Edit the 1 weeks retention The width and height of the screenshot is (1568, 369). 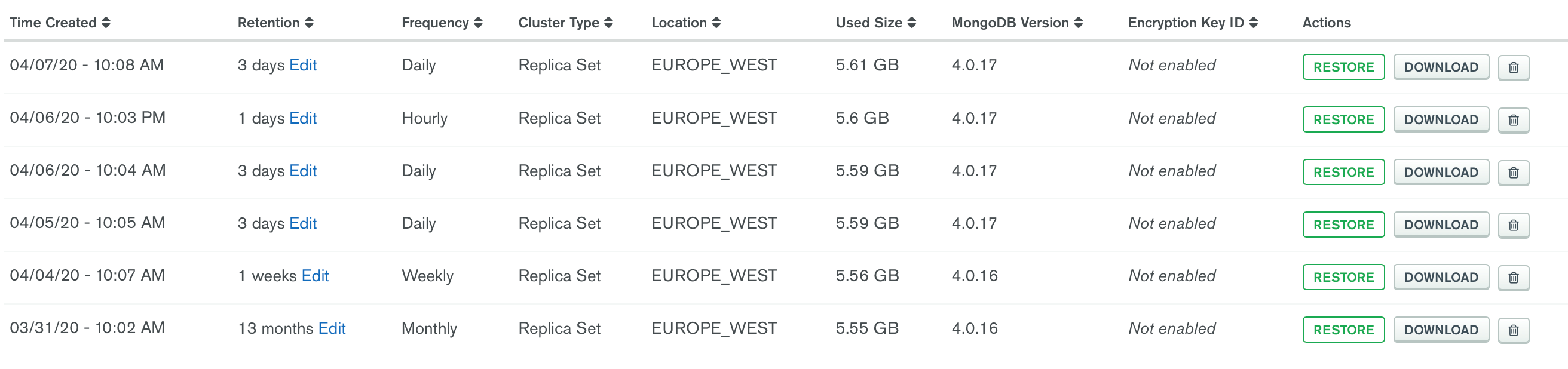click(316, 276)
